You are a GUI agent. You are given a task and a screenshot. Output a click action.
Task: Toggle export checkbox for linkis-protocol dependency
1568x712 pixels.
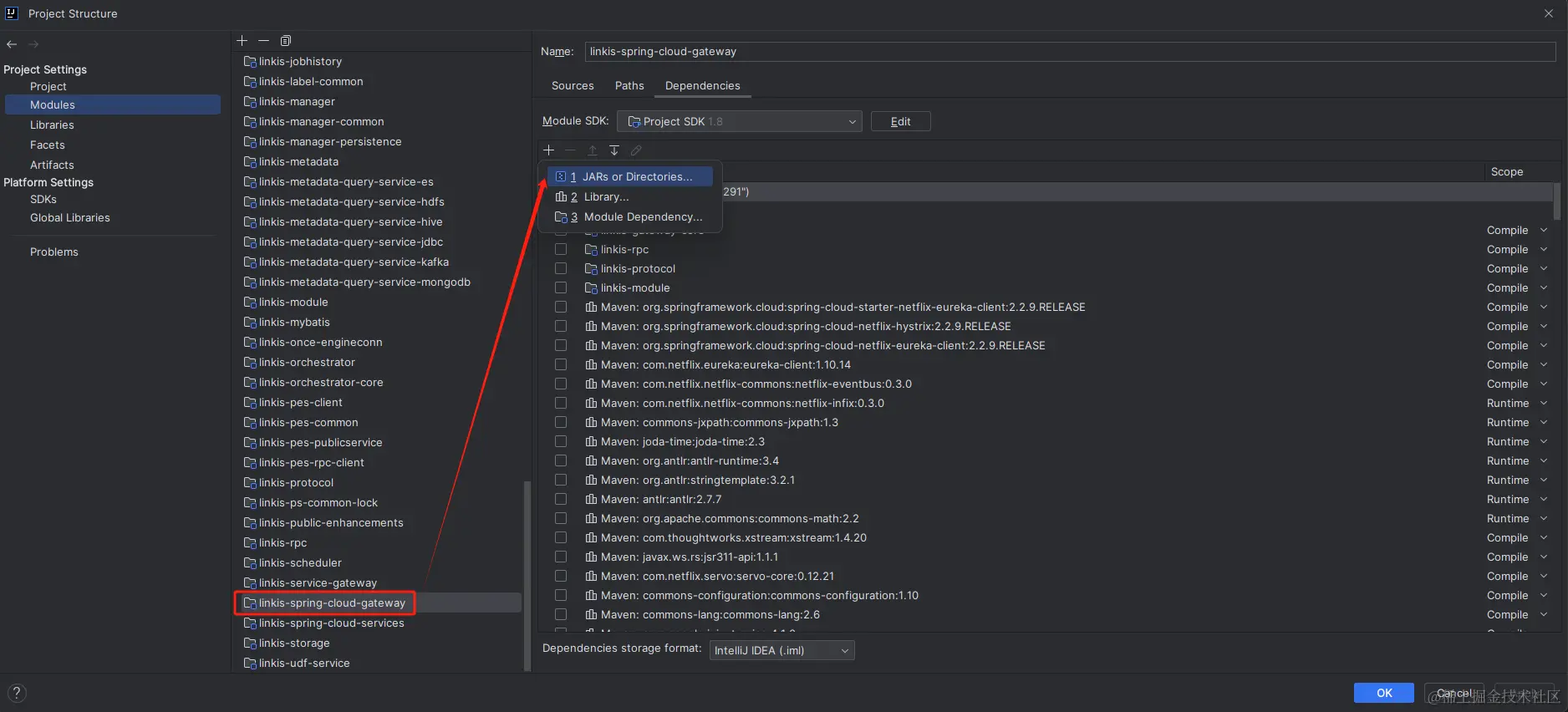(x=561, y=269)
